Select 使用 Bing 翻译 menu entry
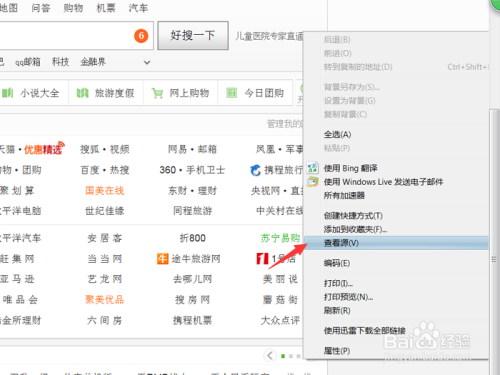 (351, 168)
